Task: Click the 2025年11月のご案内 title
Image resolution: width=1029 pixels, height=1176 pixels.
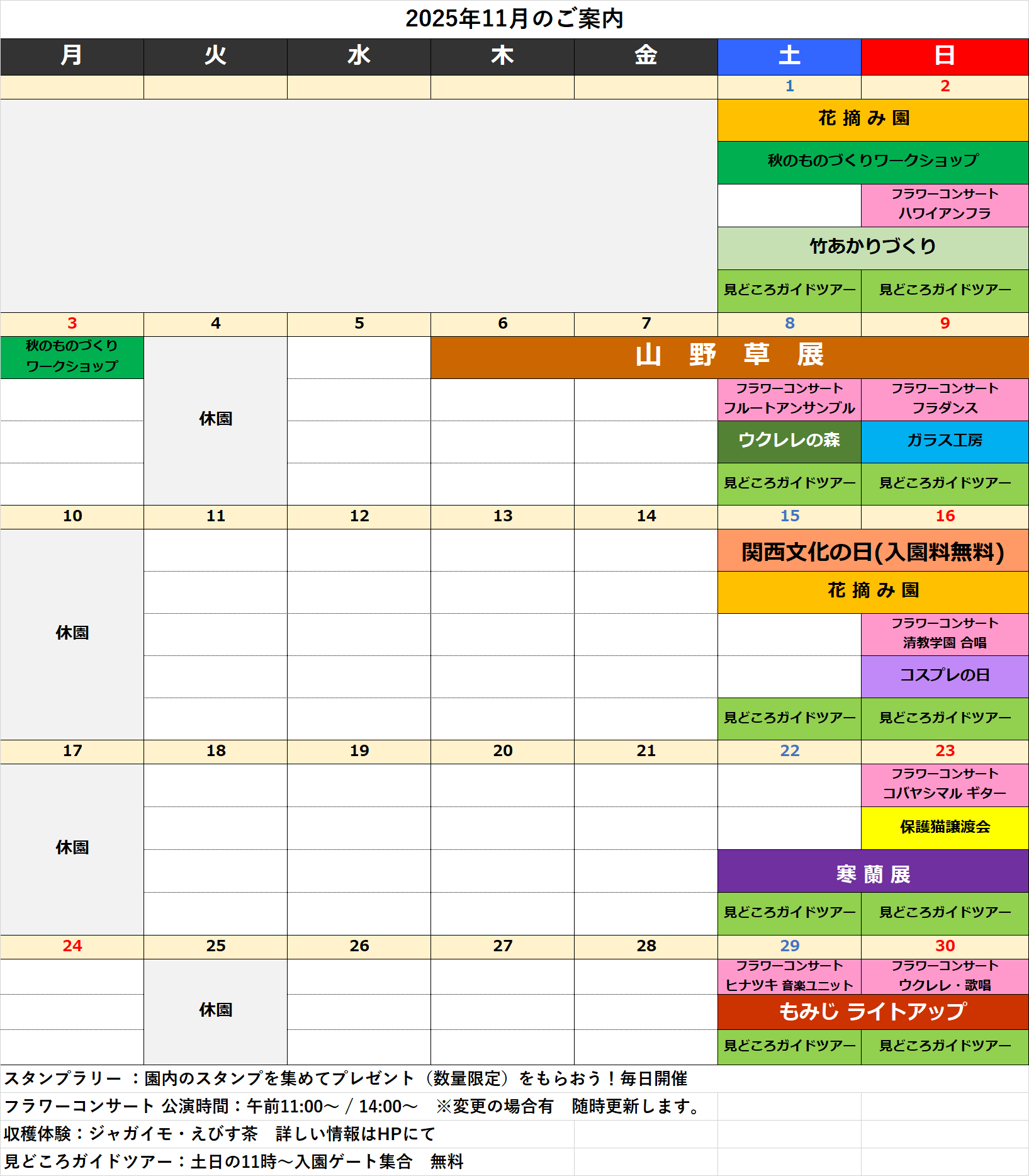Action: [x=514, y=19]
